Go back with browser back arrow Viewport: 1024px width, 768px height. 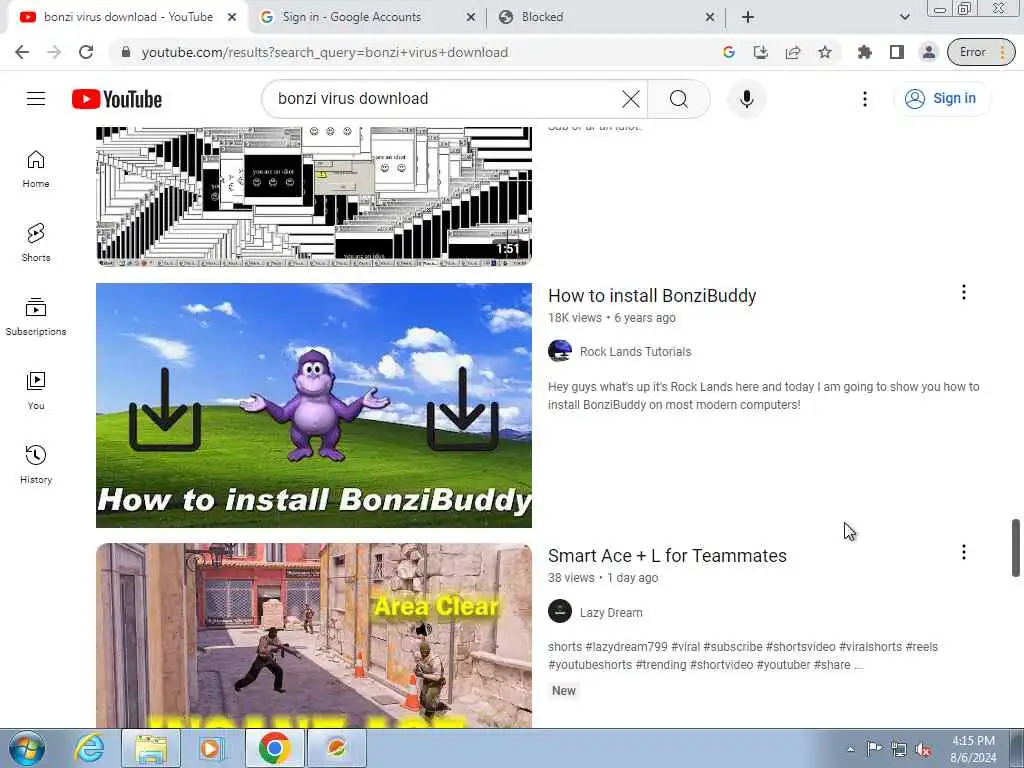click(22, 52)
